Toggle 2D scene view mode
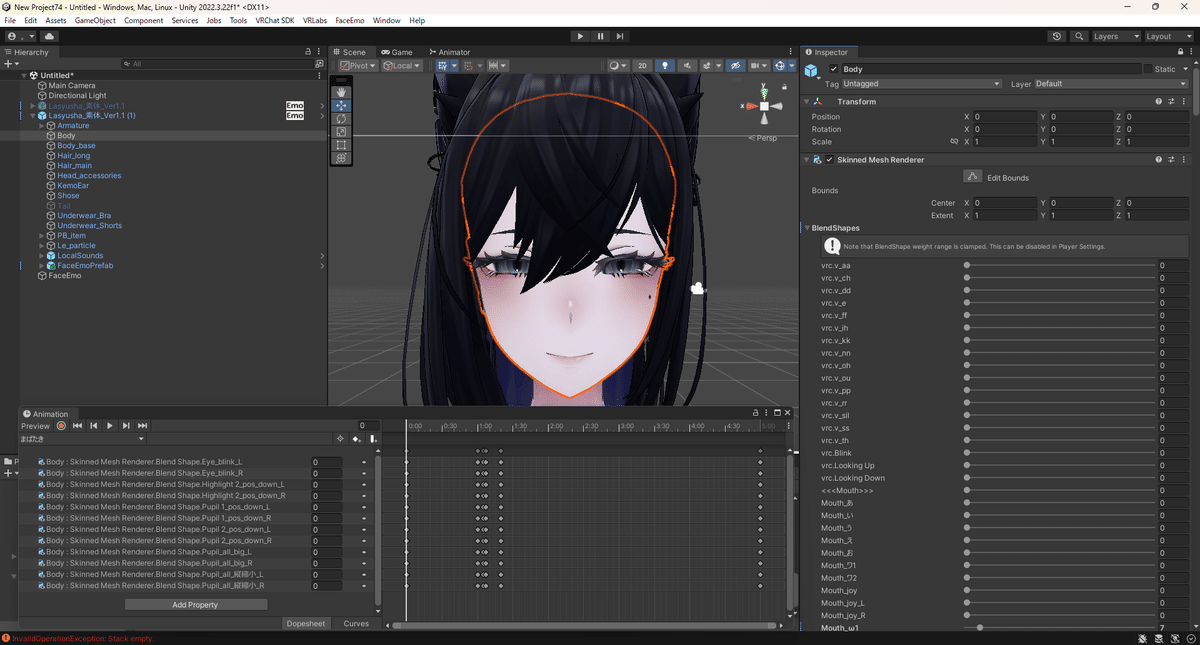This screenshot has width=1200, height=645. point(642,66)
